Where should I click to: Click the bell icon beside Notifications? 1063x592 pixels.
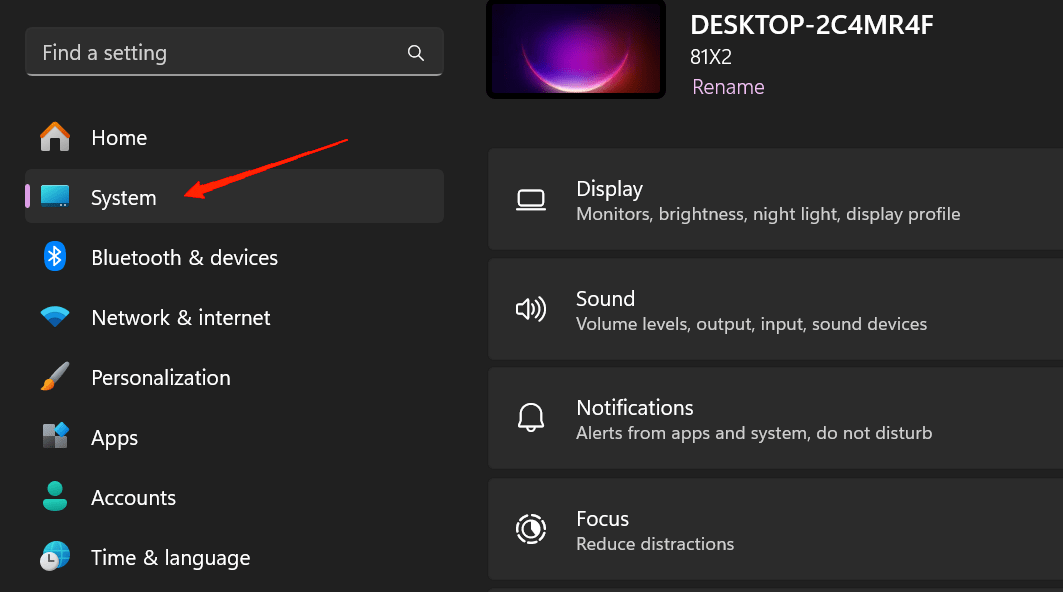530,418
